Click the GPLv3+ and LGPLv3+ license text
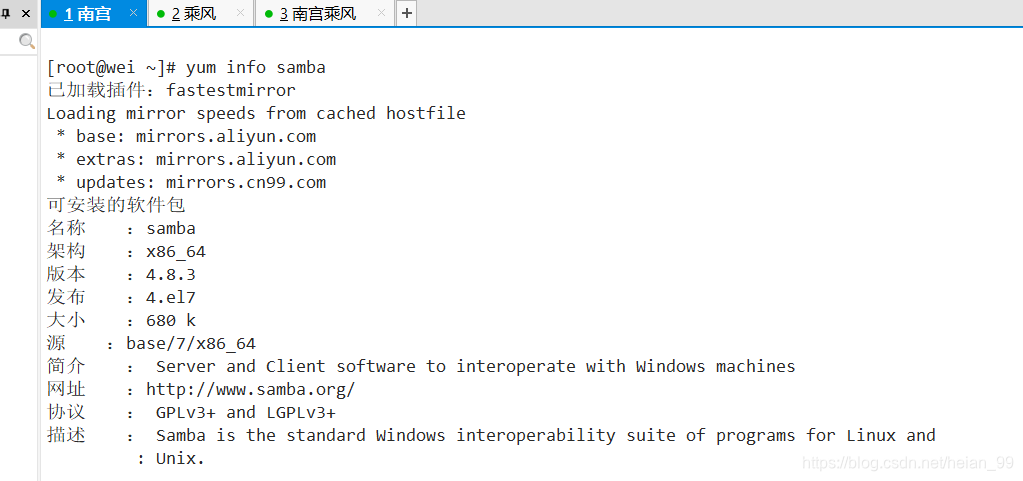The width and height of the screenshot is (1023, 481). (246, 412)
